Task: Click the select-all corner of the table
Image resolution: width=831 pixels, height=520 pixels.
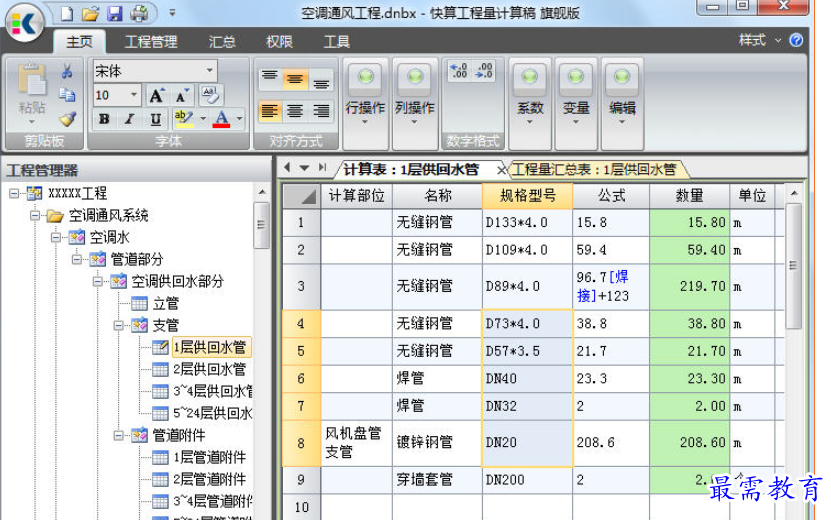Action: point(302,196)
